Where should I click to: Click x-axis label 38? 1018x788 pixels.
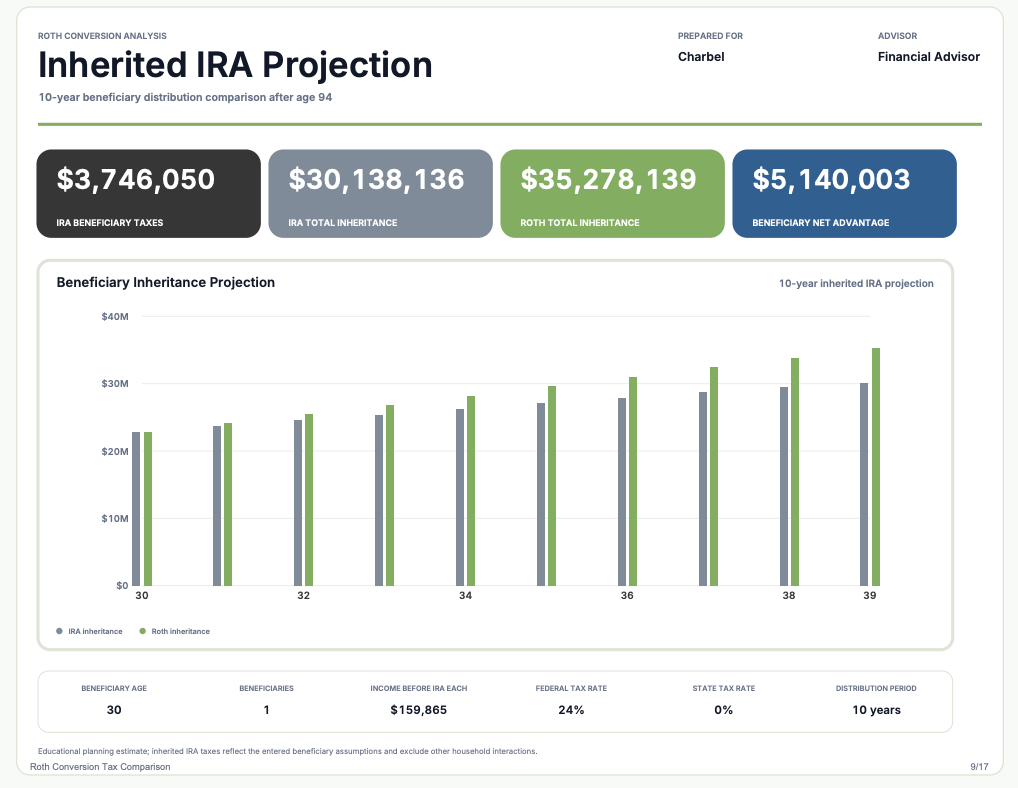coord(789,595)
